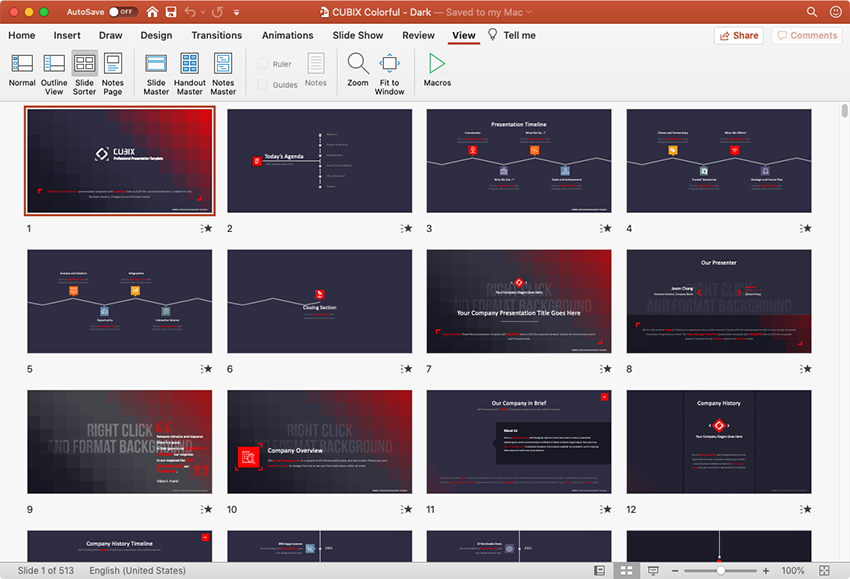Toggle the AutoSave switch
The image size is (850, 579).
click(122, 12)
